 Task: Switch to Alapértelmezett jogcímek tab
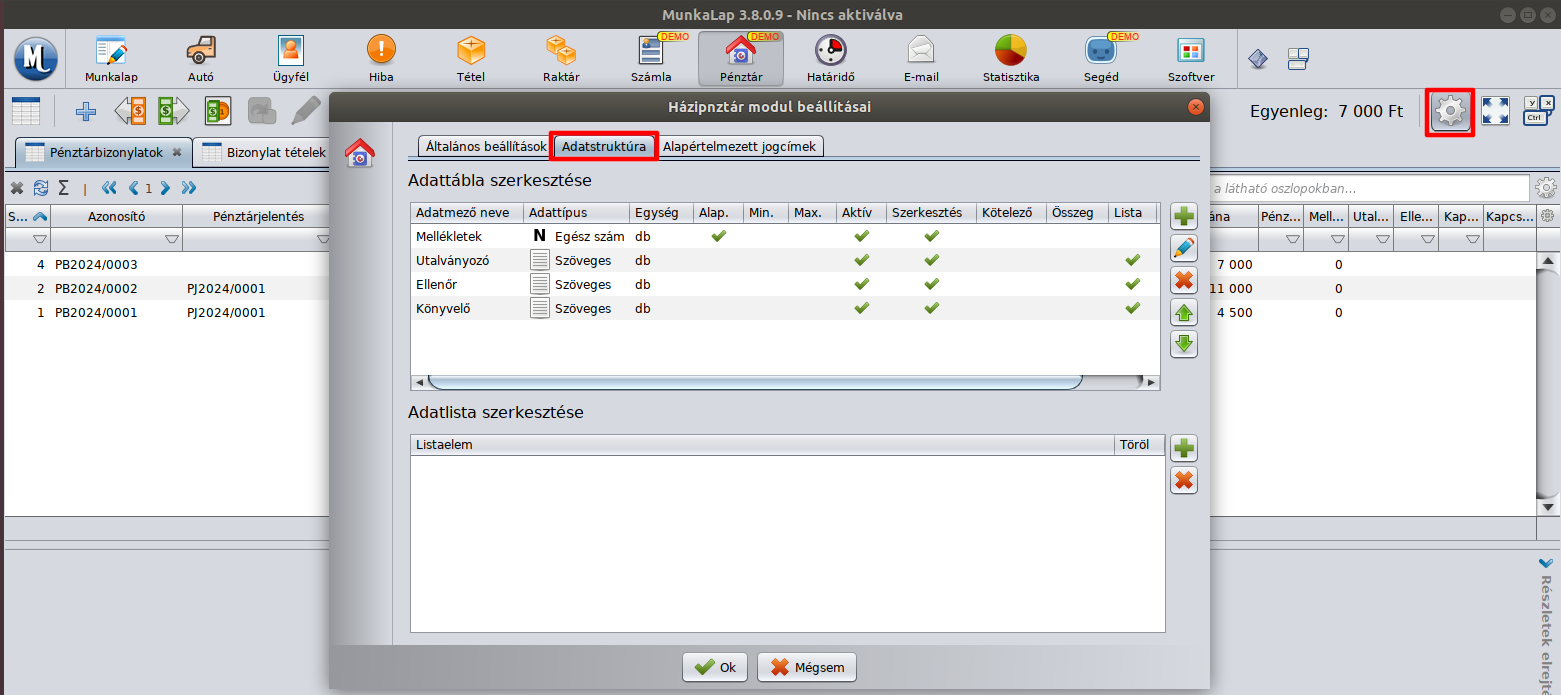(739, 146)
